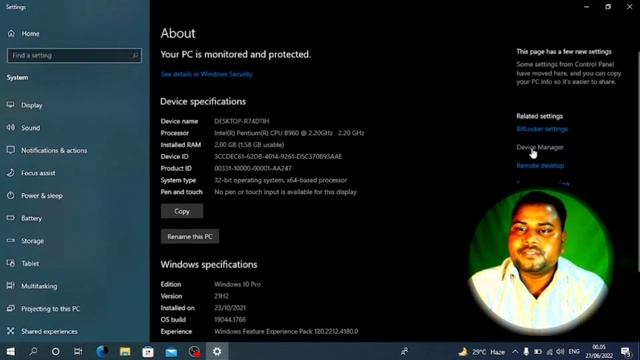
Task: Click the search magnifier in Find a setting
Action: (135, 56)
